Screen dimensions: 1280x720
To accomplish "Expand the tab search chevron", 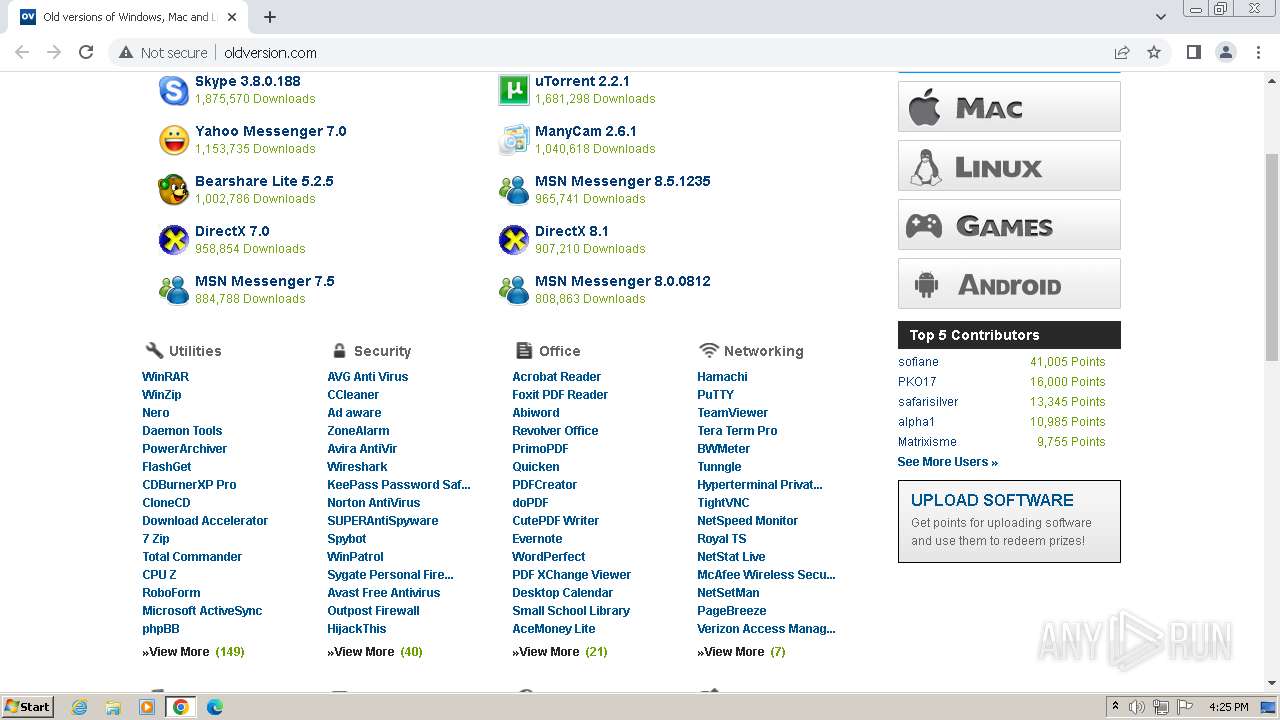I will 1161,17.
